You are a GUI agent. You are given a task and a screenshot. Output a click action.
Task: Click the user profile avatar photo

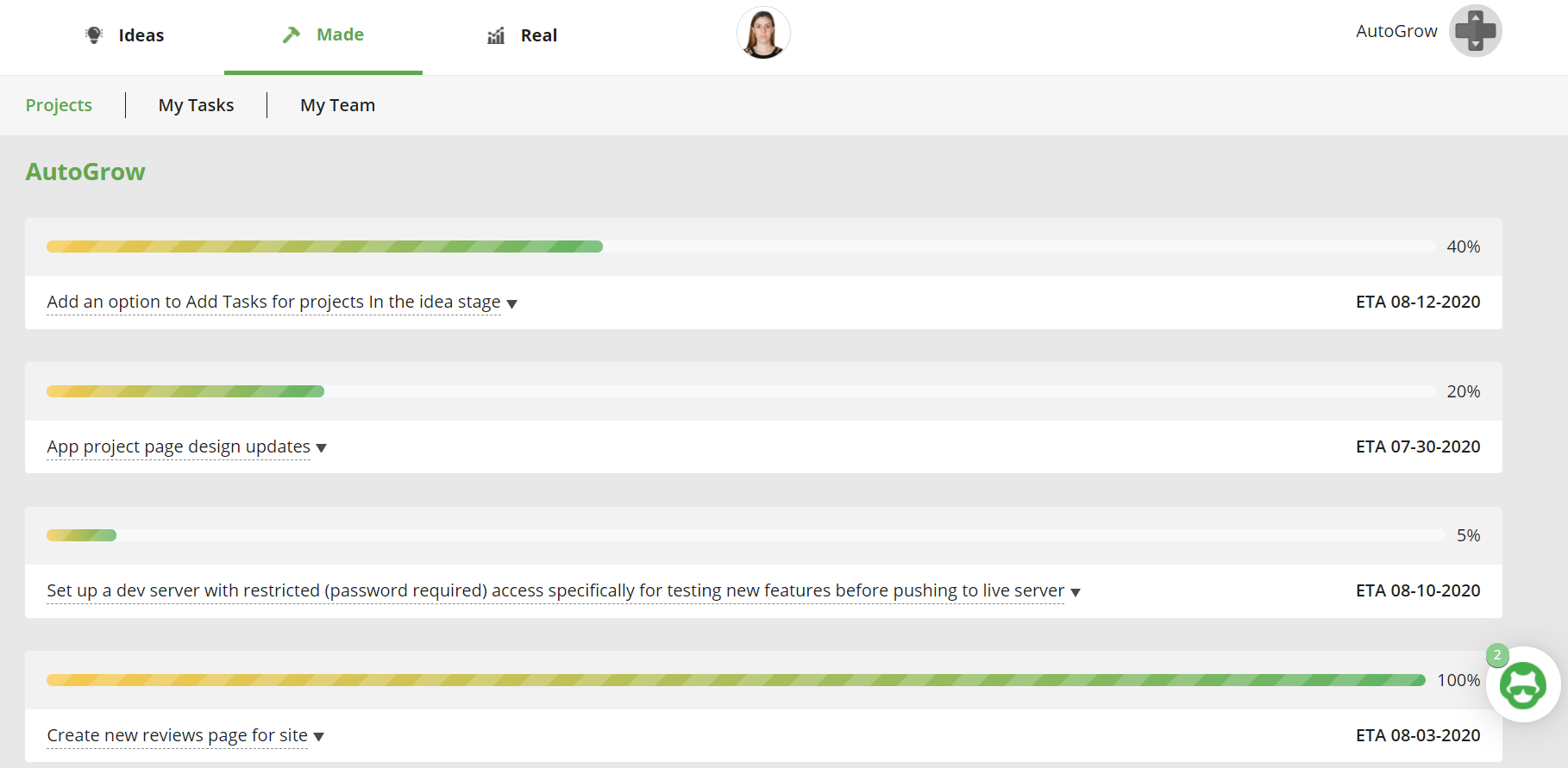pos(763,33)
